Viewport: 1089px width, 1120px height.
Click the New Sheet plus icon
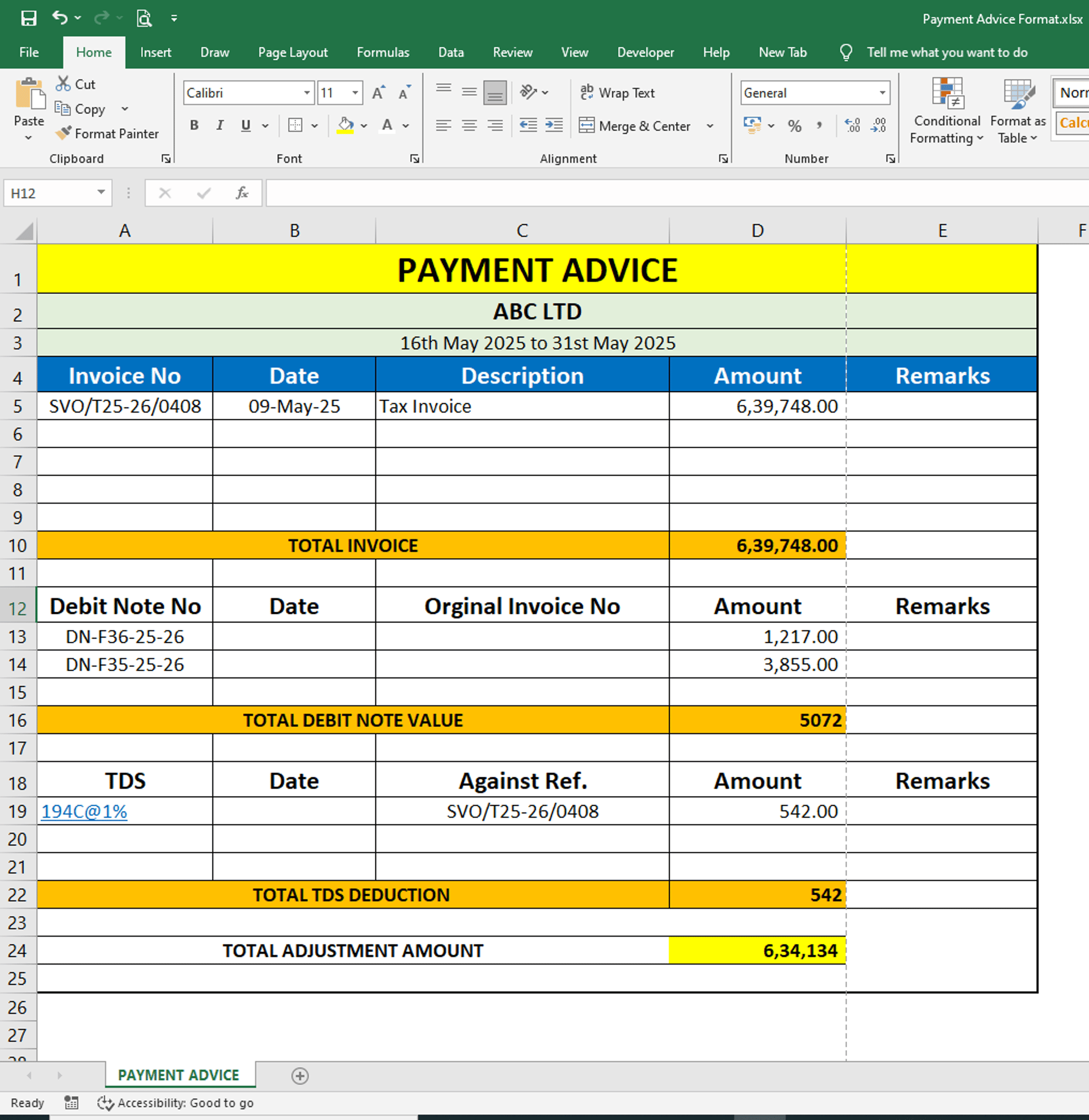(299, 1076)
